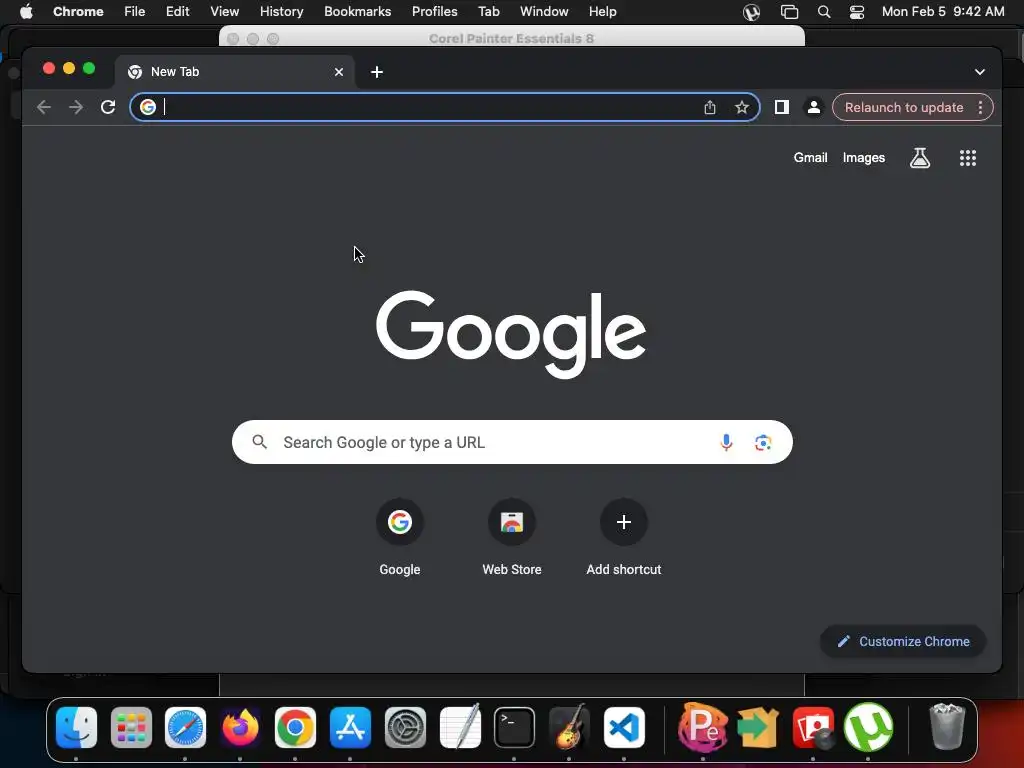Open Spotlight search in menu bar

[824, 12]
